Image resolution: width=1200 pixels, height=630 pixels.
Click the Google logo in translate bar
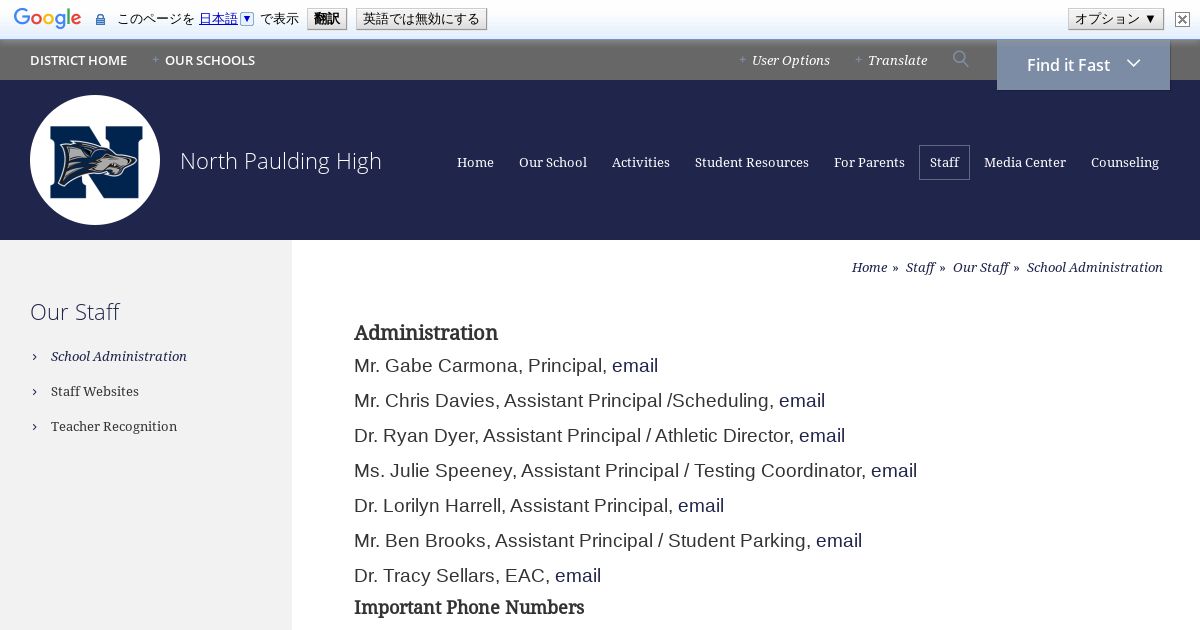click(47, 19)
